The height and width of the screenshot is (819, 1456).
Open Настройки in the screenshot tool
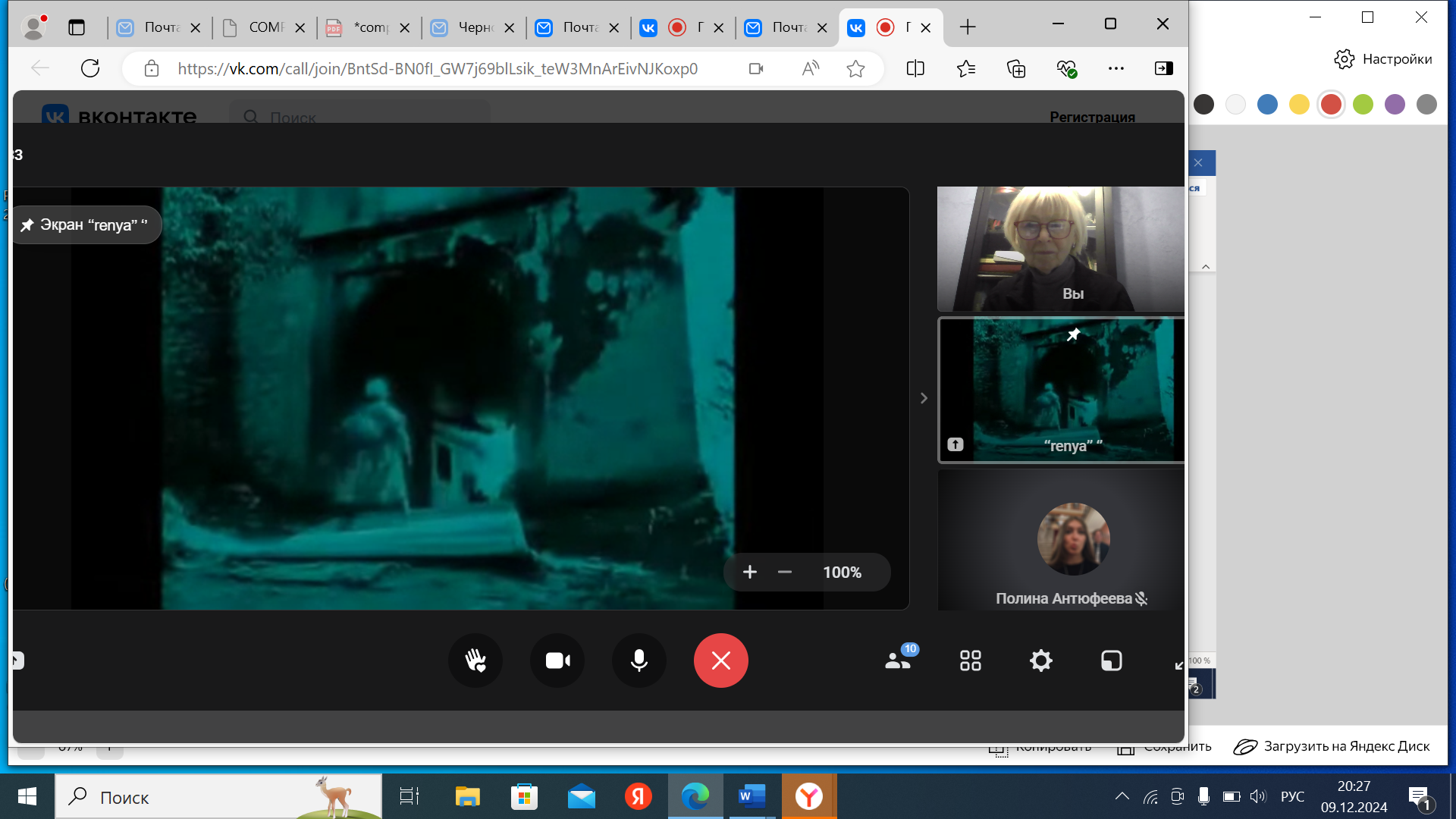1383,59
